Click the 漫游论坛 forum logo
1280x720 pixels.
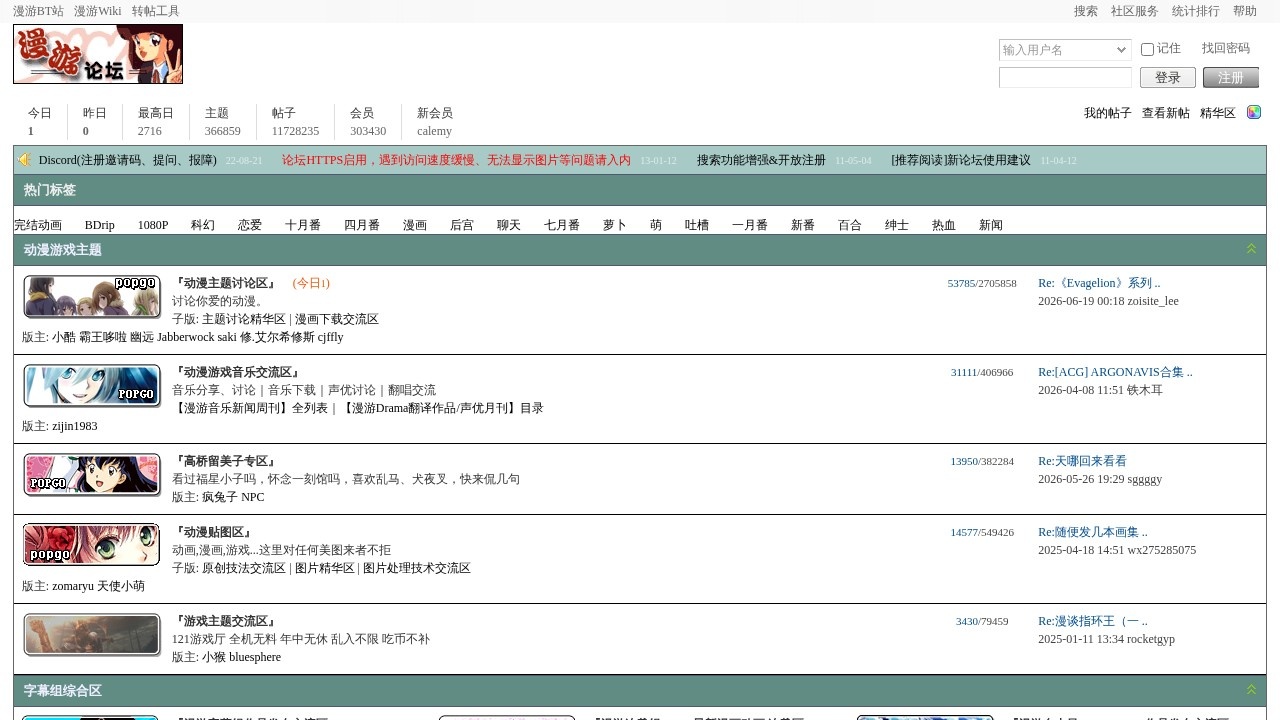(98, 54)
